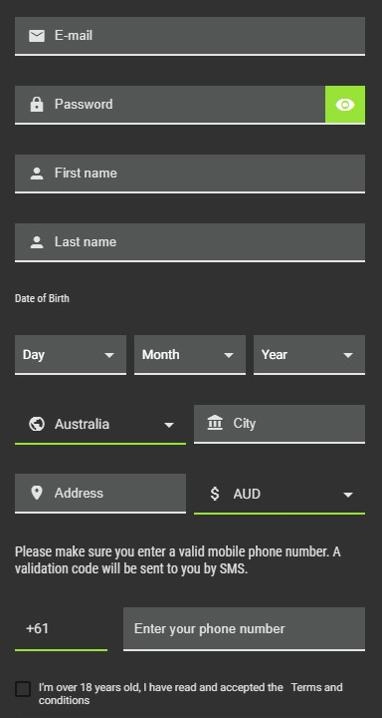The image size is (382, 718).
Task: Open the Terms and conditions link
Action: 191,694
